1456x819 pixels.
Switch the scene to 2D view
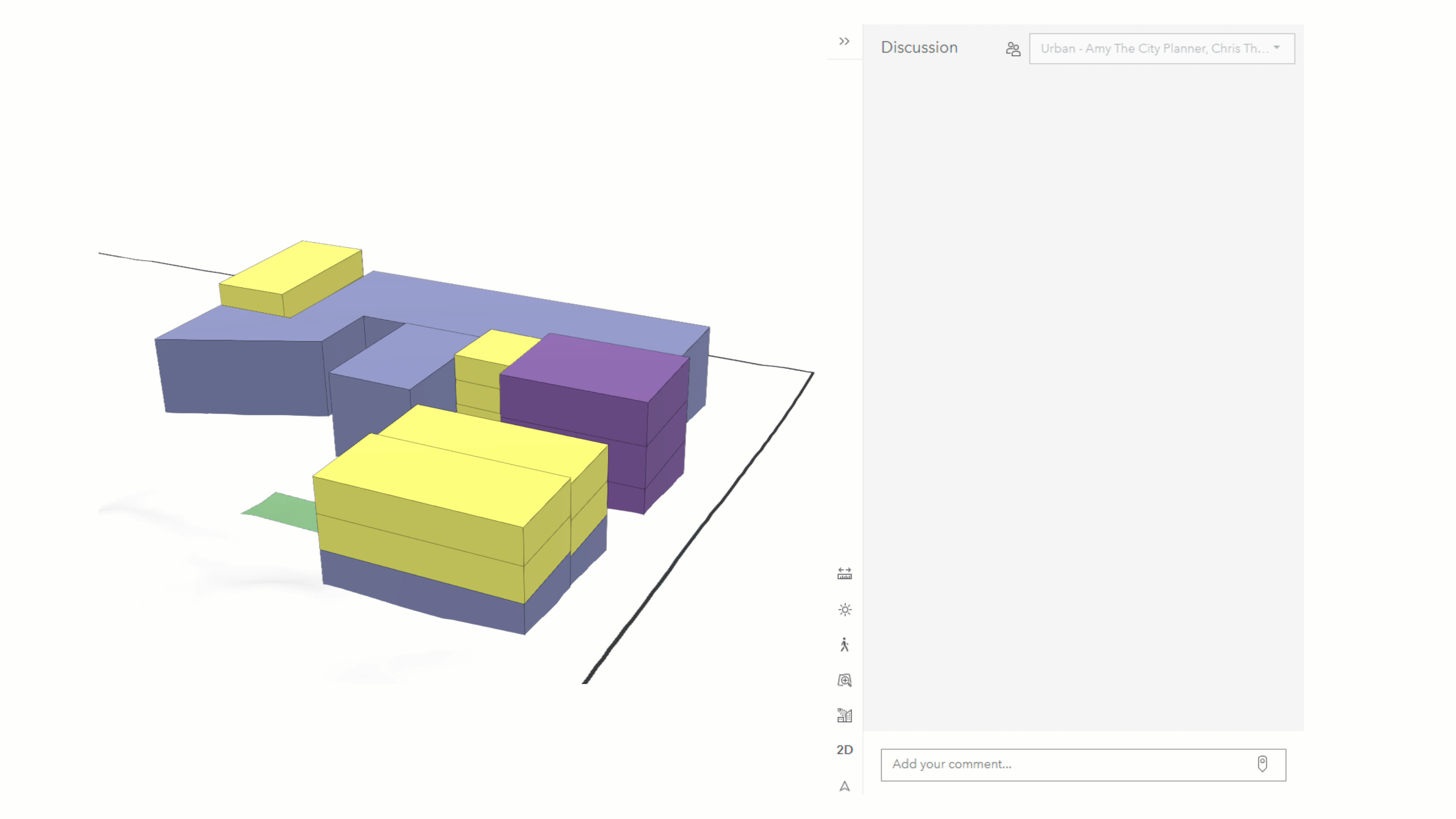pyautogui.click(x=845, y=750)
